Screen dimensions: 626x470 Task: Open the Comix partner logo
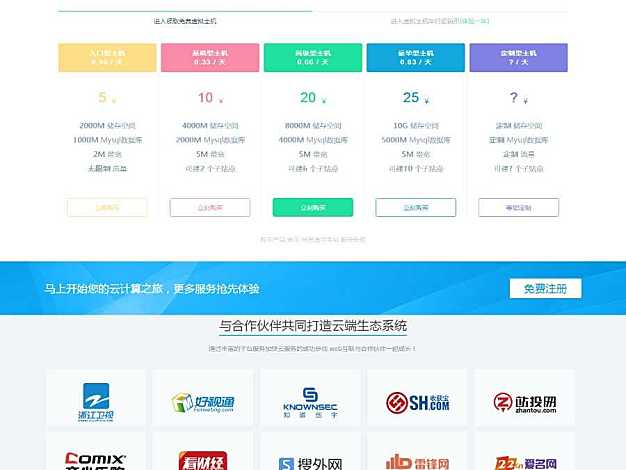95,461
